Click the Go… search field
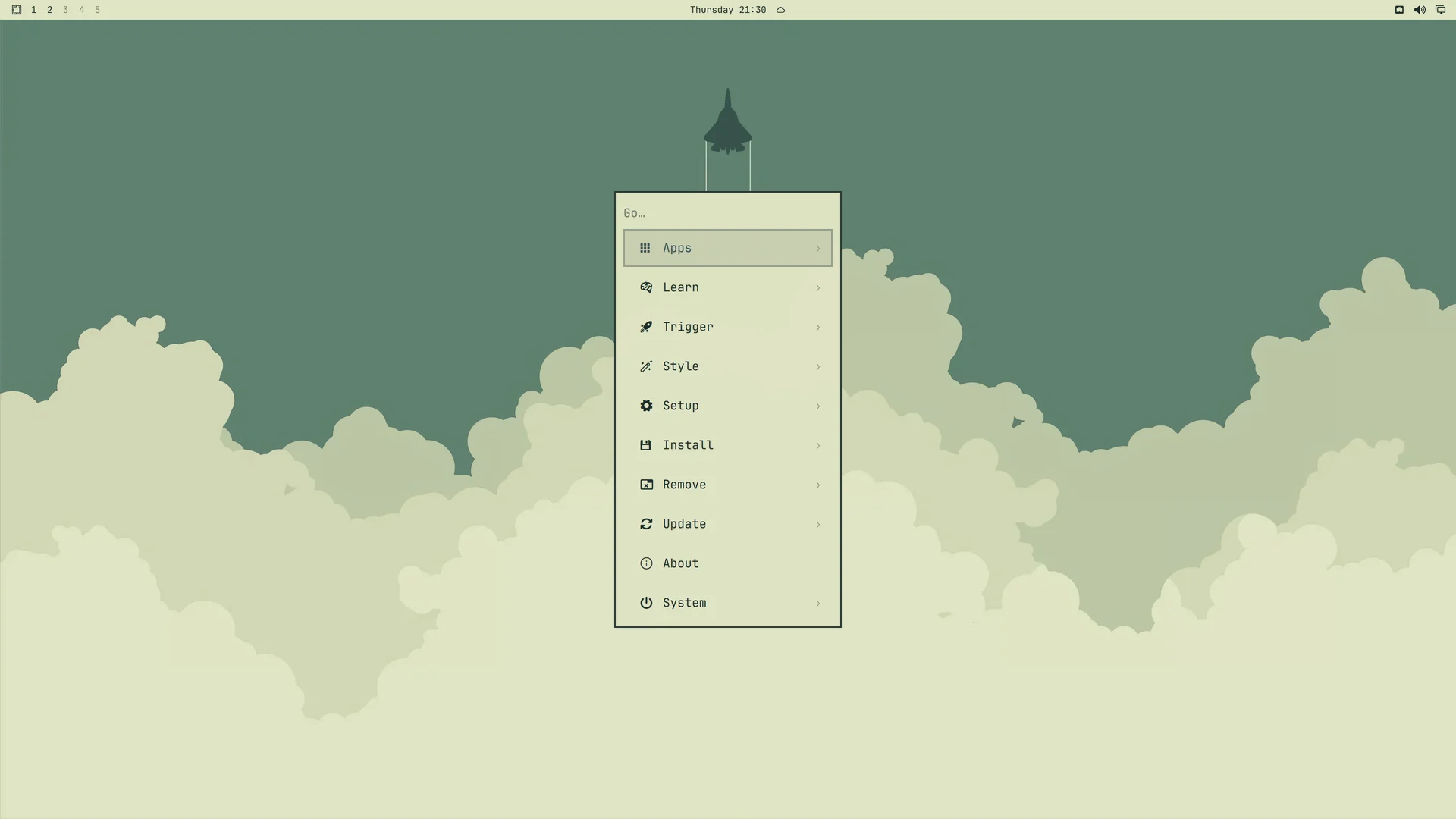1456x819 pixels. point(728,213)
